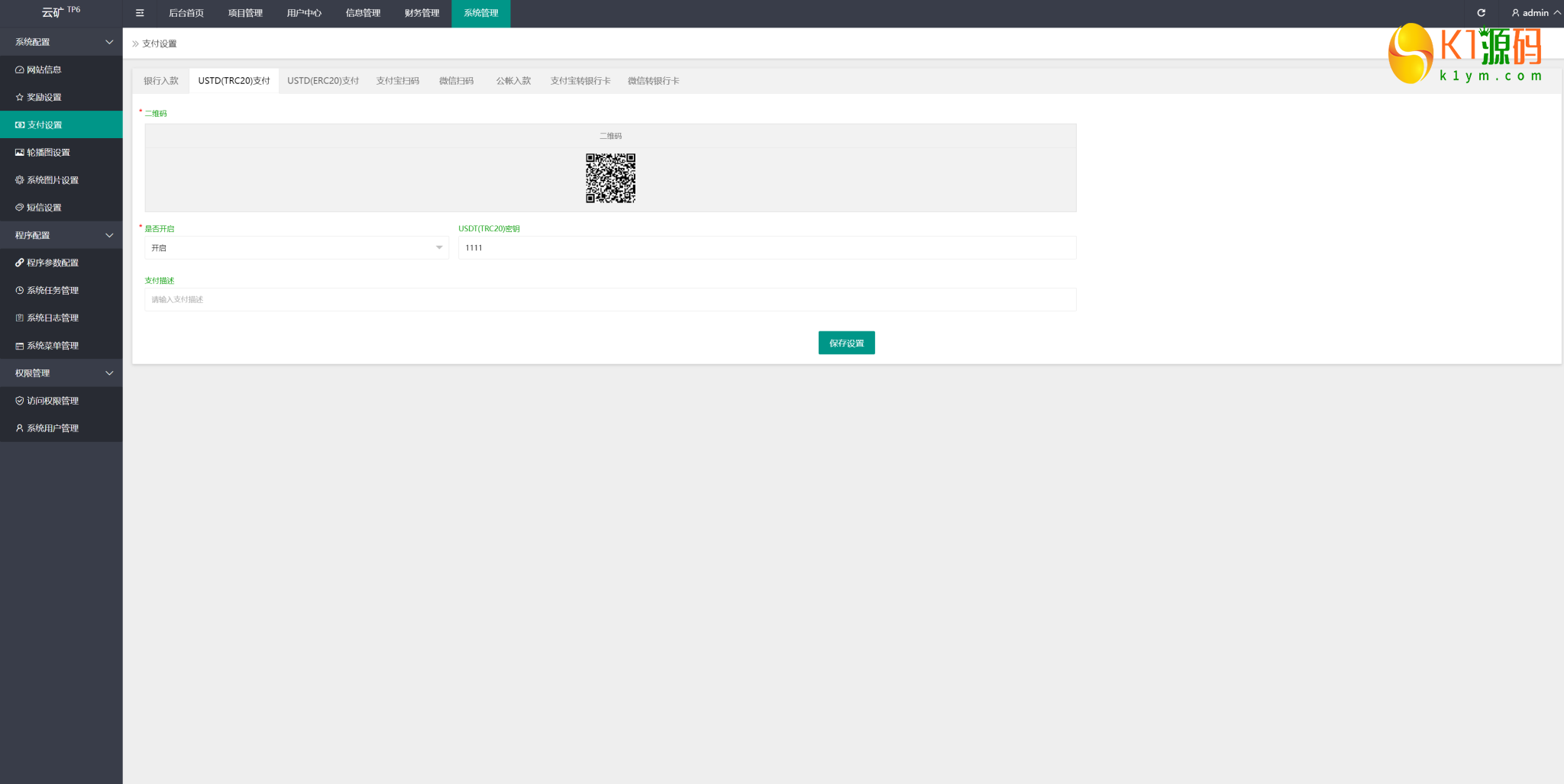Open 网站信息 via its sidebar icon
The width and height of the screenshot is (1564, 784).
[x=20, y=69]
